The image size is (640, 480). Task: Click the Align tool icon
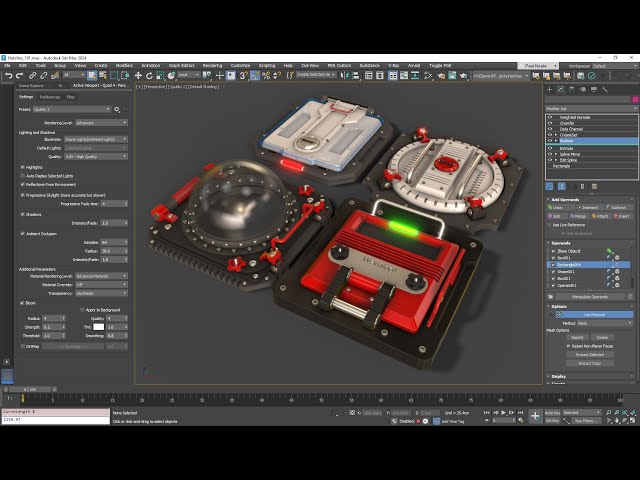(356, 76)
